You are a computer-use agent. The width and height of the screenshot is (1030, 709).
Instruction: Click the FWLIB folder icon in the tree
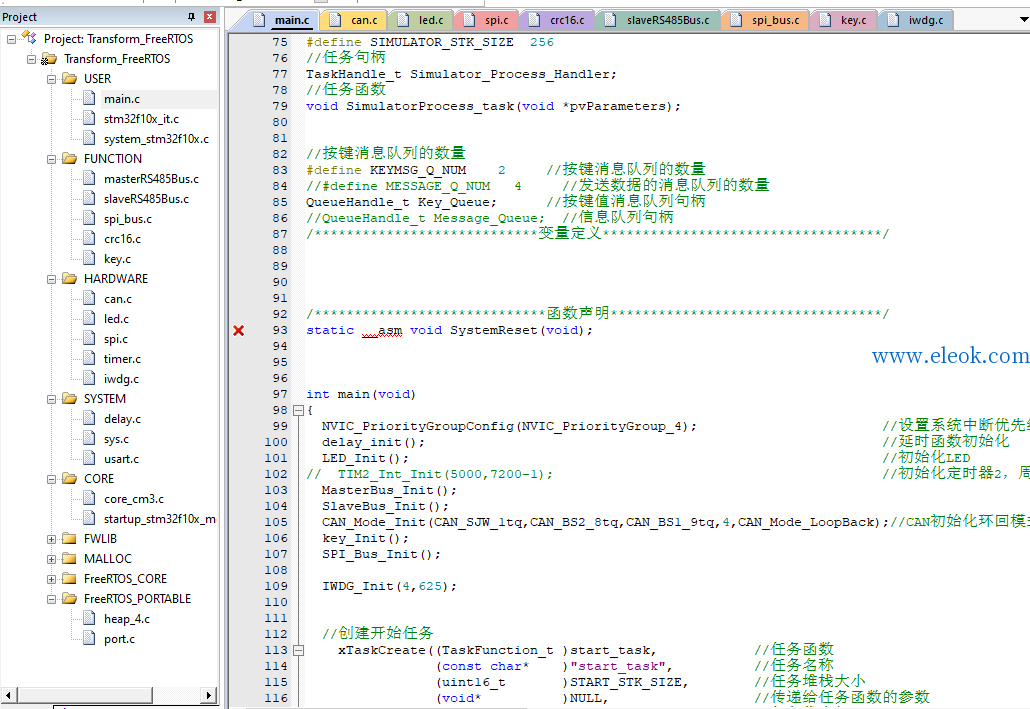(x=70, y=539)
